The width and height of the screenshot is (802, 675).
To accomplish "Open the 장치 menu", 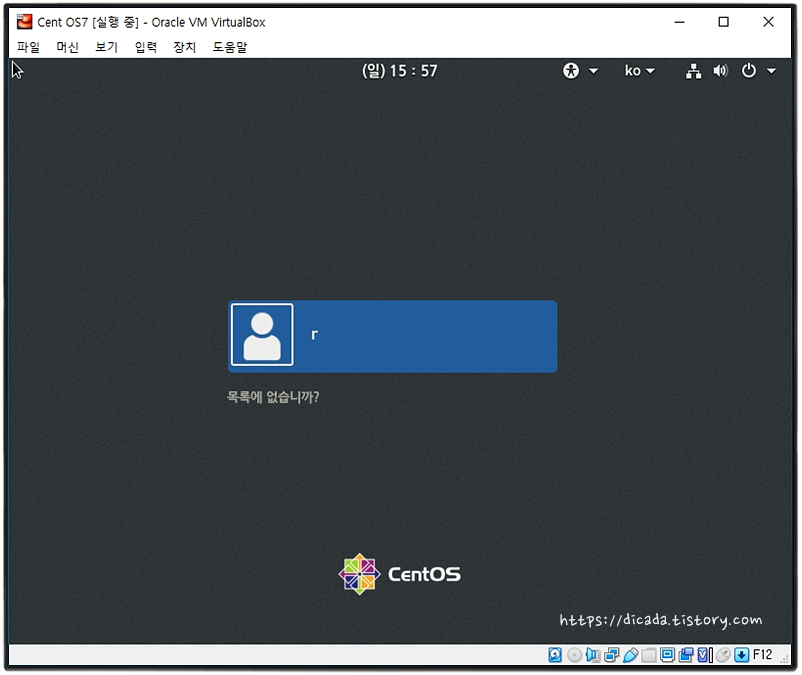I will 185,47.
